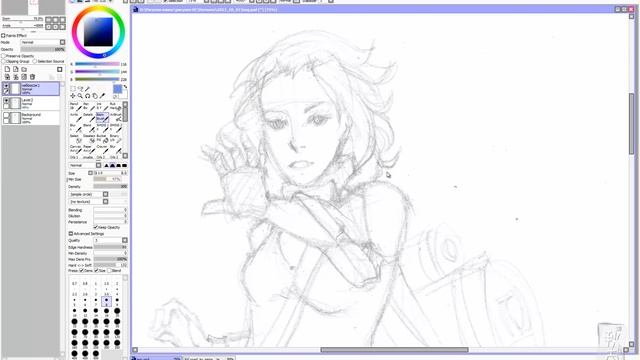Image resolution: width=640 pixels, height=360 pixels.
Task: Create a new linework layer
Action: point(16,69)
